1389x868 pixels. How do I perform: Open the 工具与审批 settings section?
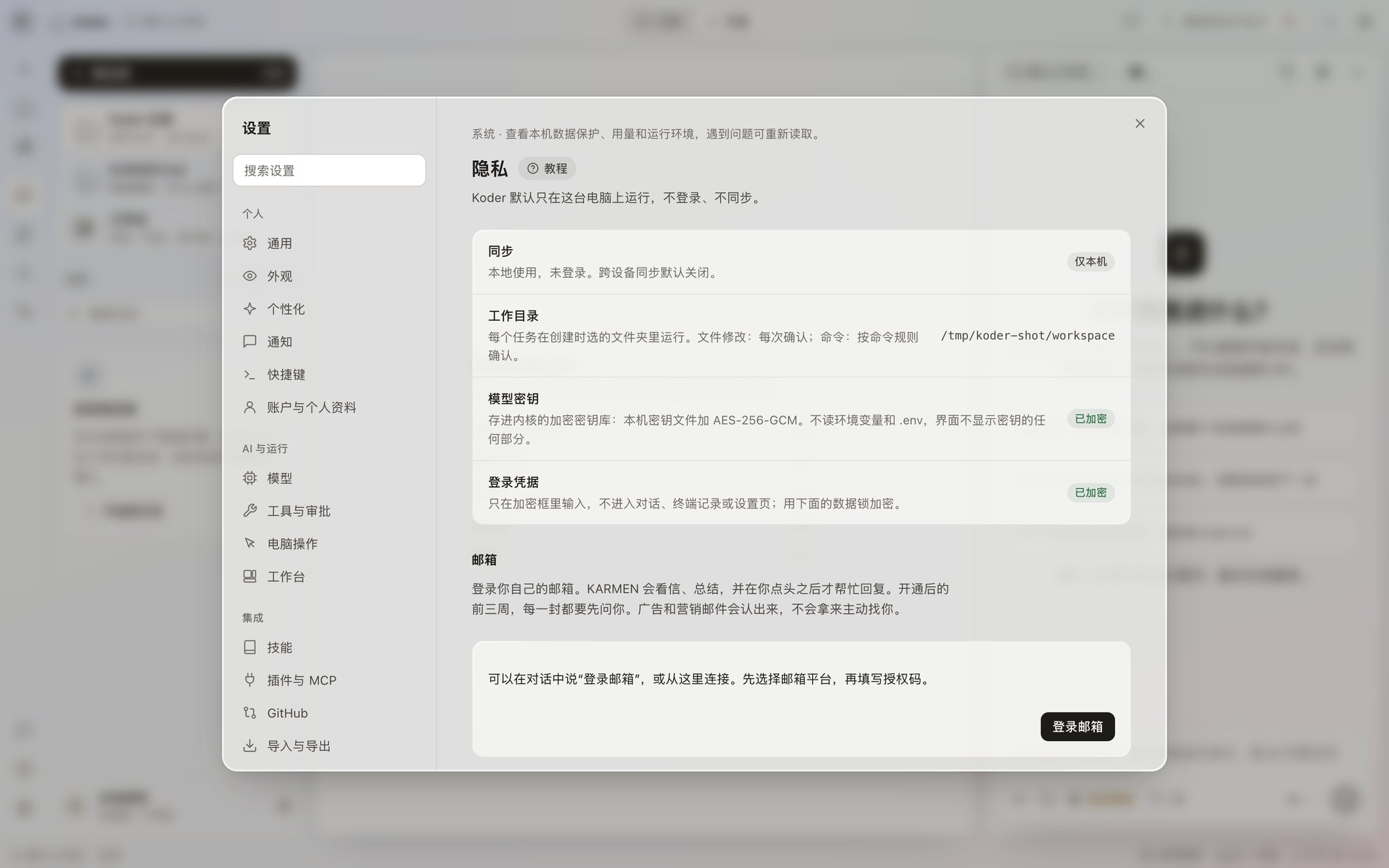pos(329,511)
